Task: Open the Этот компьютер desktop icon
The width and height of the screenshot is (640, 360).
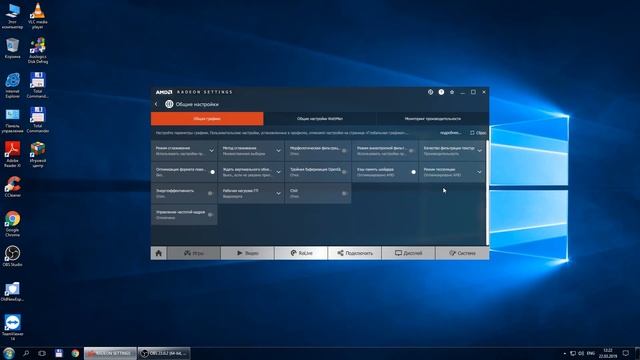Action: pyautogui.click(x=12, y=16)
